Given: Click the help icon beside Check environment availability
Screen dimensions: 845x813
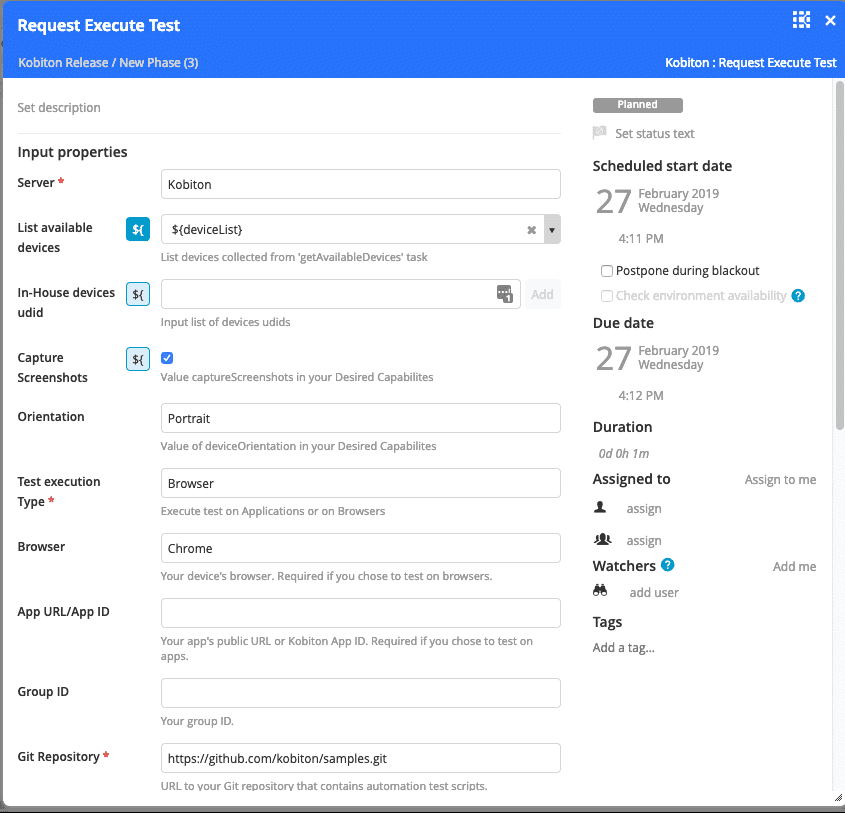Looking at the screenshot, I should 798,296.
